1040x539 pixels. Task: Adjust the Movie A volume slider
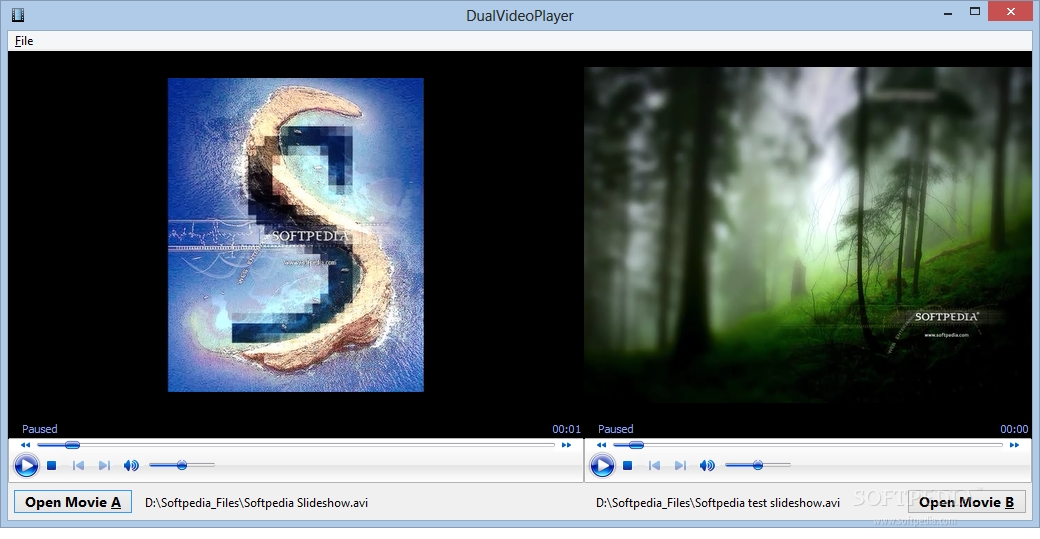(x=182, y=465)
